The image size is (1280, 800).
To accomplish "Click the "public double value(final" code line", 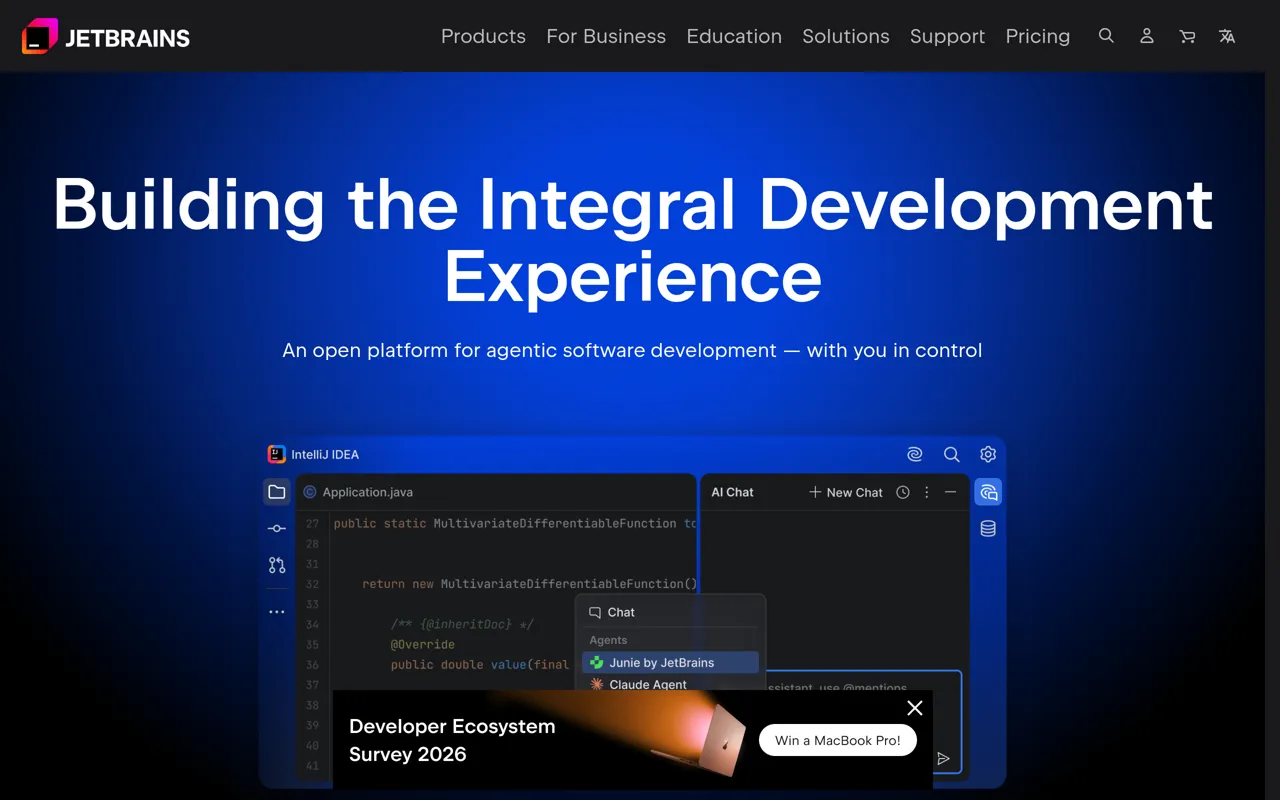I will [x=480, y=665].
